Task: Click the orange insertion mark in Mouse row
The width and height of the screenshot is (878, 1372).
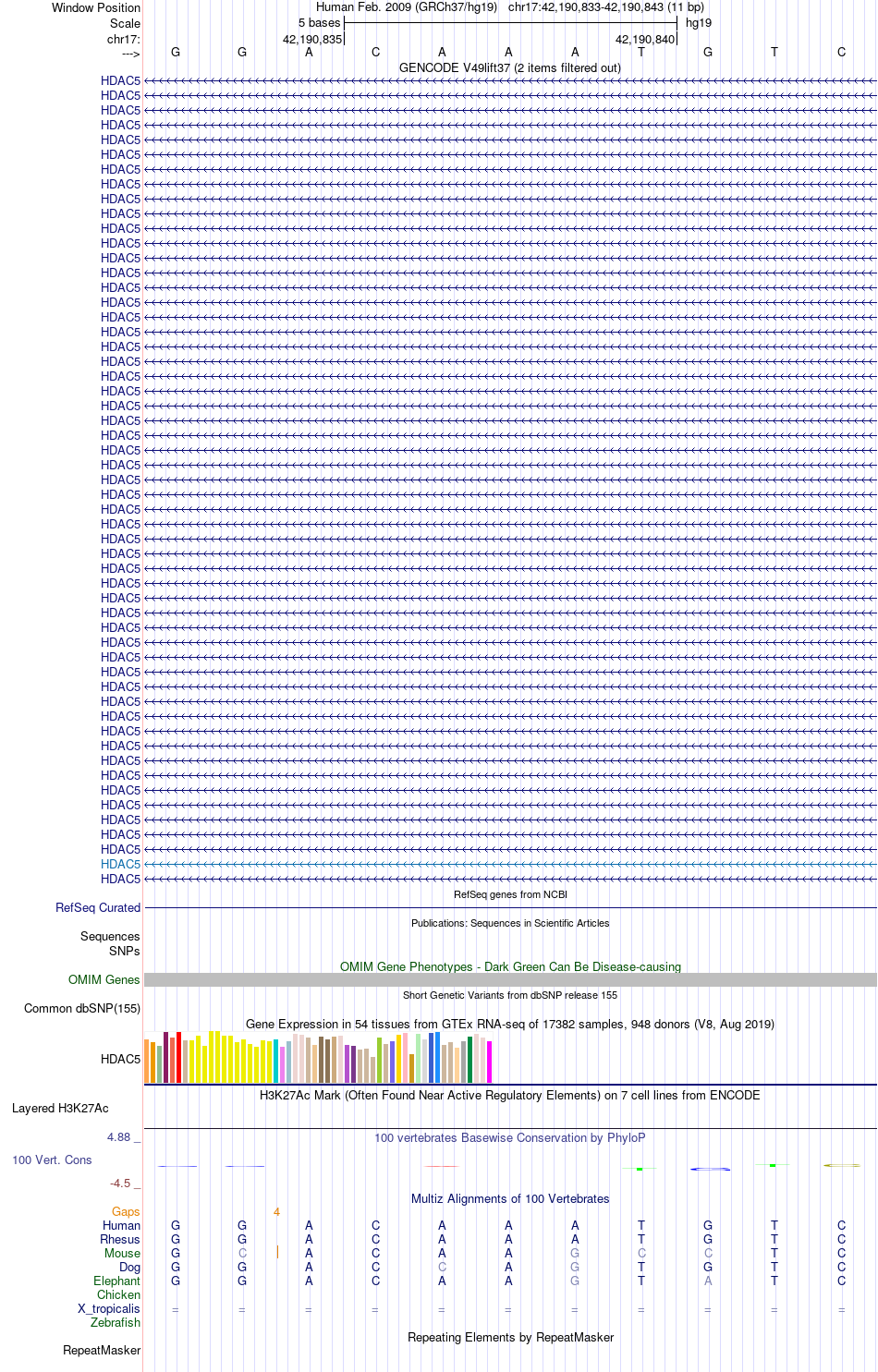Action: click(x=277, y=1253)
